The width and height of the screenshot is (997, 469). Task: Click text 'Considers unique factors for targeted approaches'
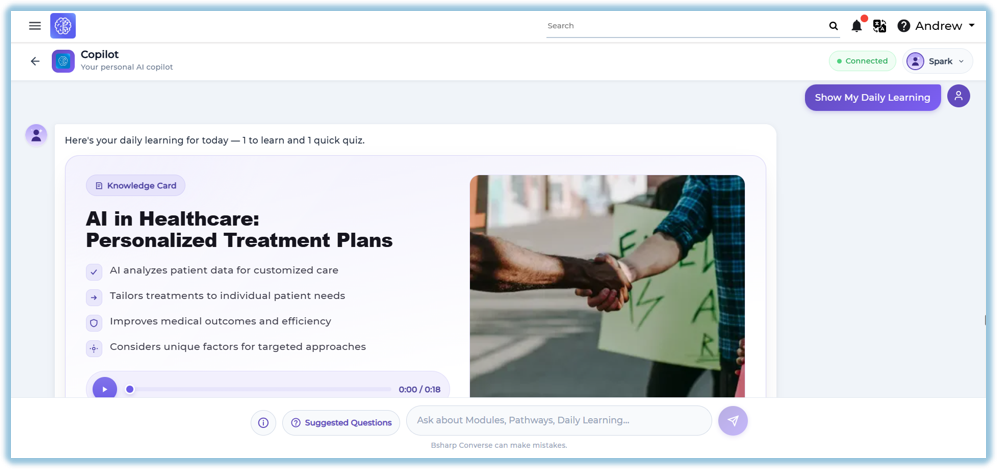(238, 347)
